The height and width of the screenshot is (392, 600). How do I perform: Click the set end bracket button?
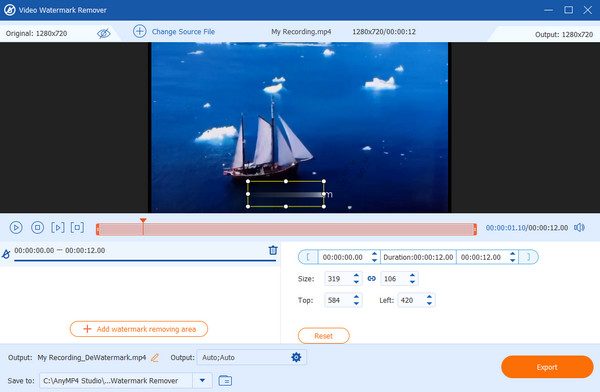[x=528, y=257]
